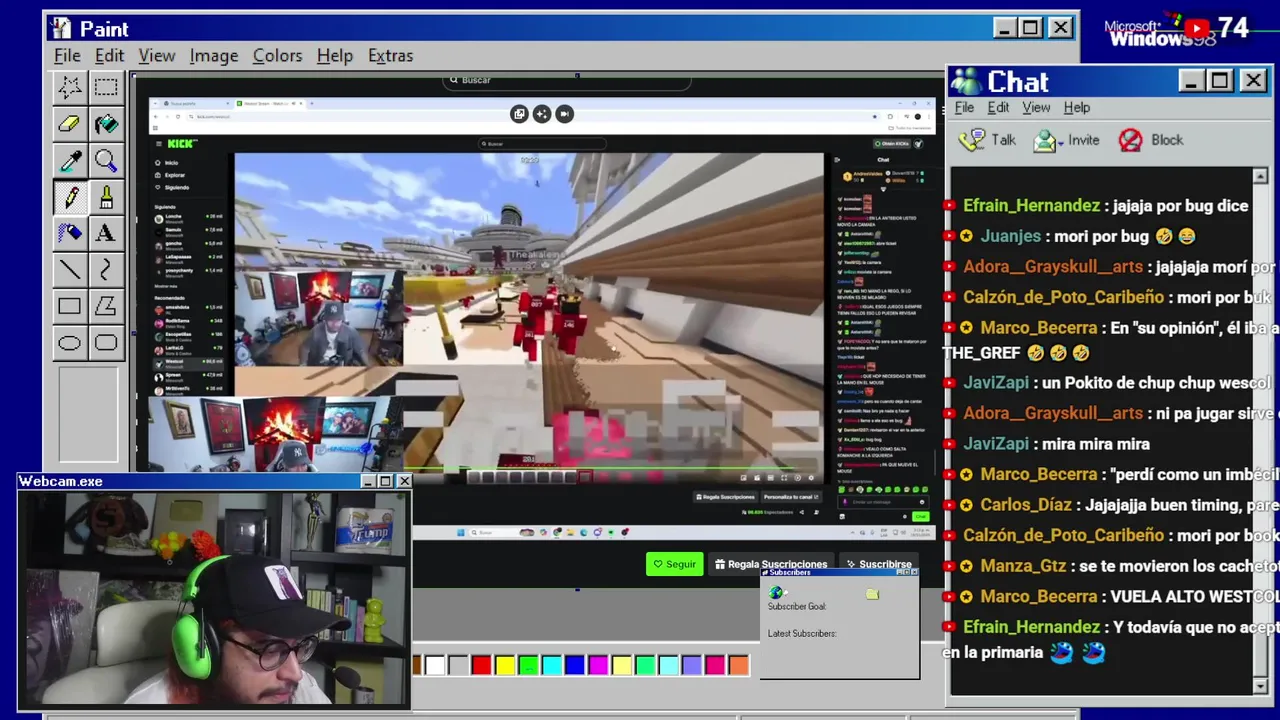Choose the Brush tool
The height and width of the screenshot is (720, 1280).
click(106, 197)
